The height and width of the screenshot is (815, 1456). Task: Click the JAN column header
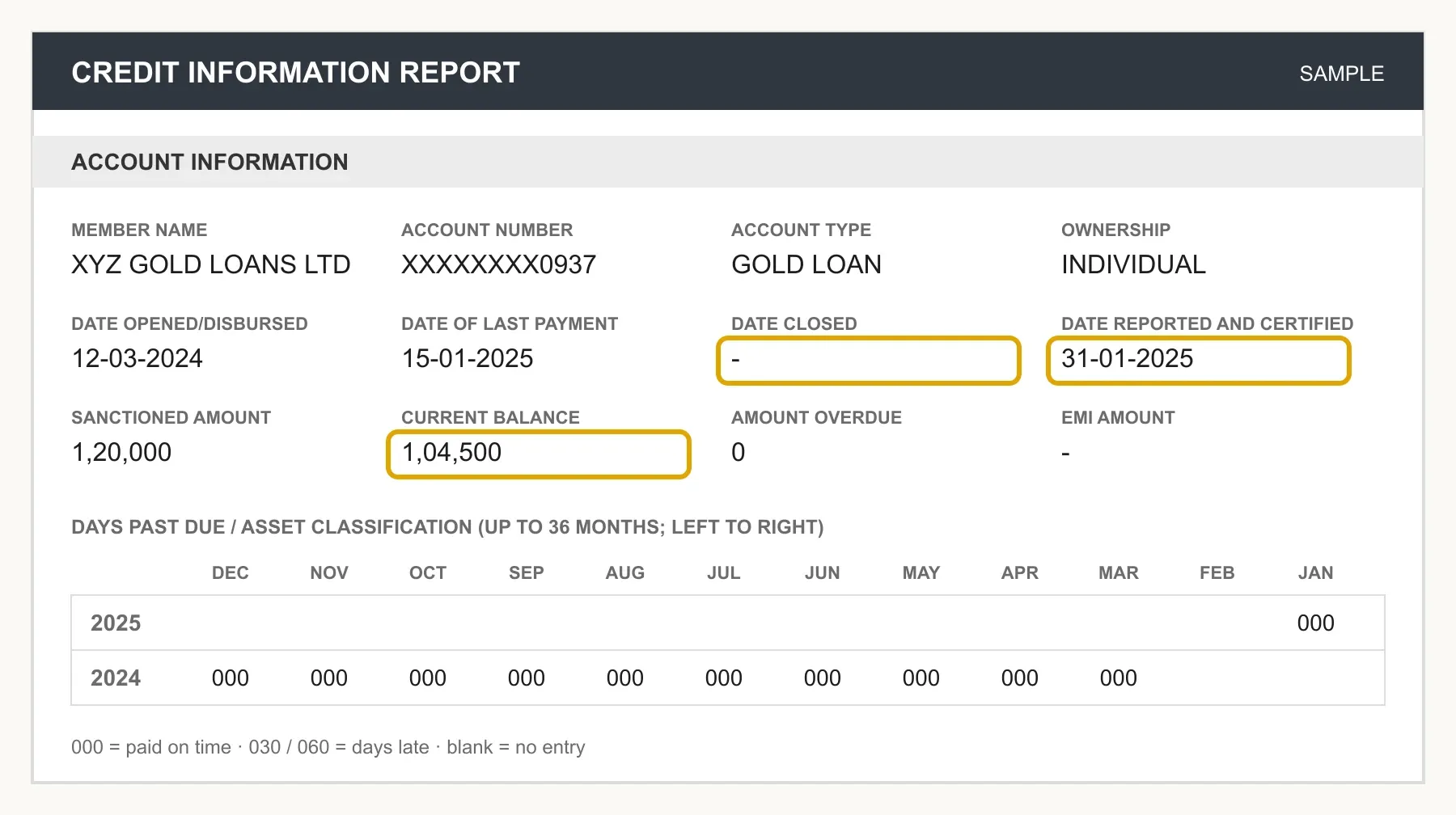tap(1315, 572)
